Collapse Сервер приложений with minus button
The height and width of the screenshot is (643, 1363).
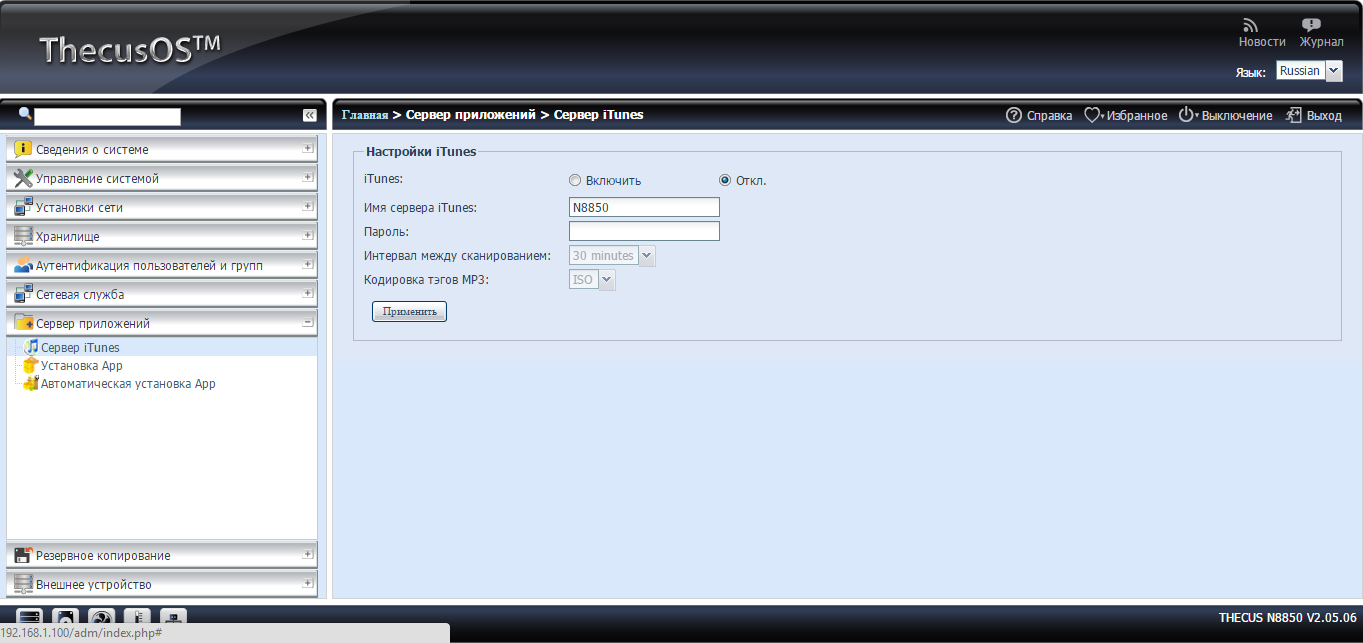[308, 322]
